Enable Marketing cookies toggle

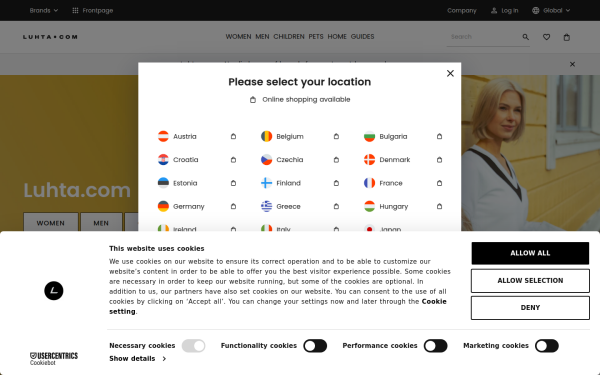(x=547, y=346)
